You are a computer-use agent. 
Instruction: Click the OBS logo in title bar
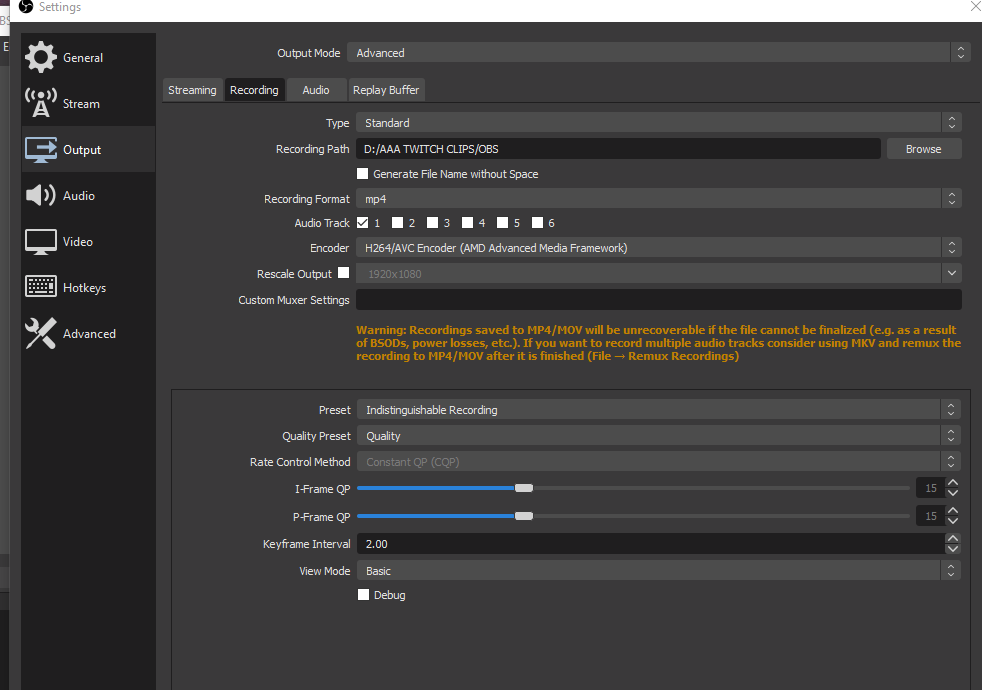click(x=26, y=7)
